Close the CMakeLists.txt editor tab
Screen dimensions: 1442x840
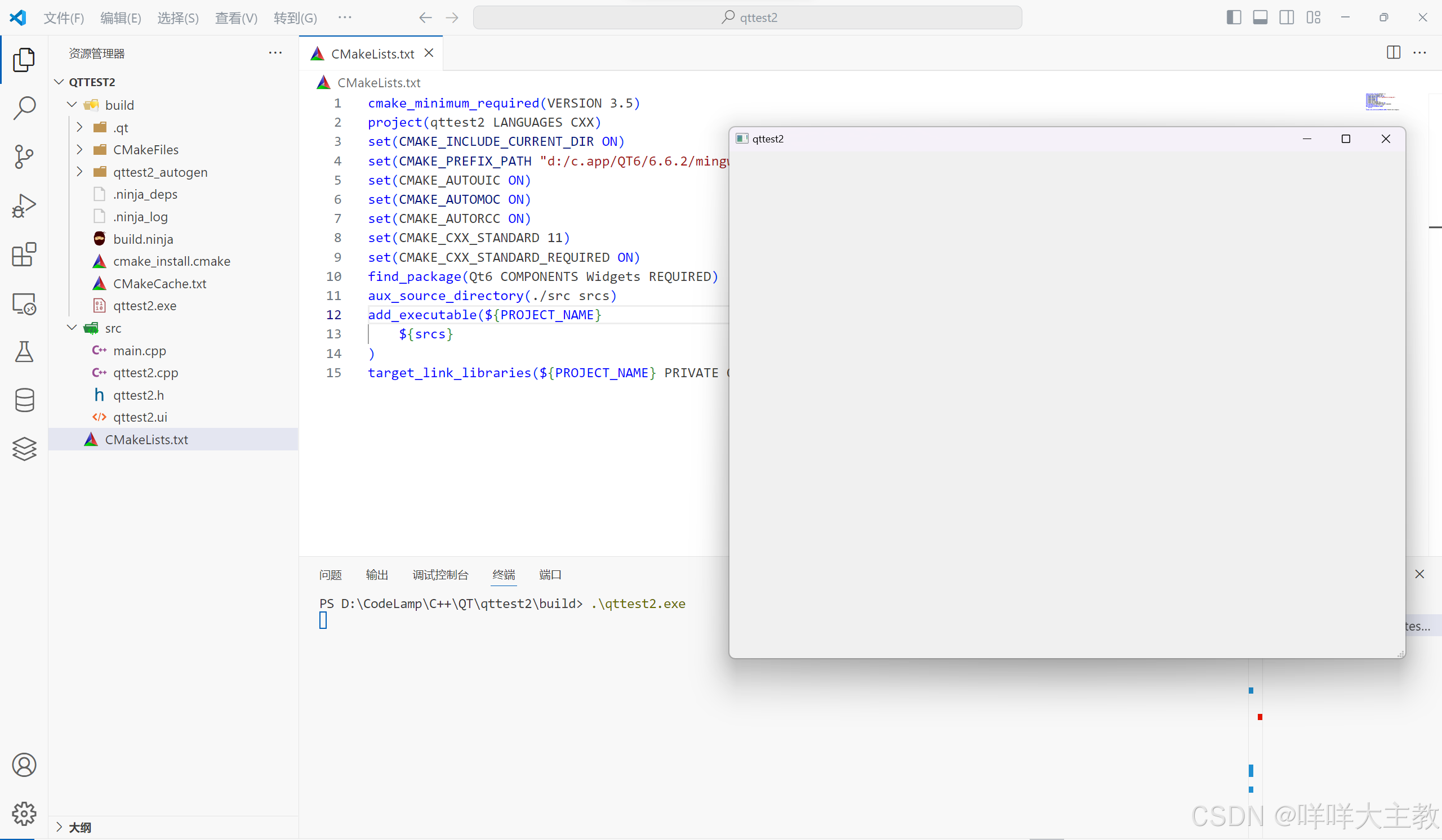429,53
